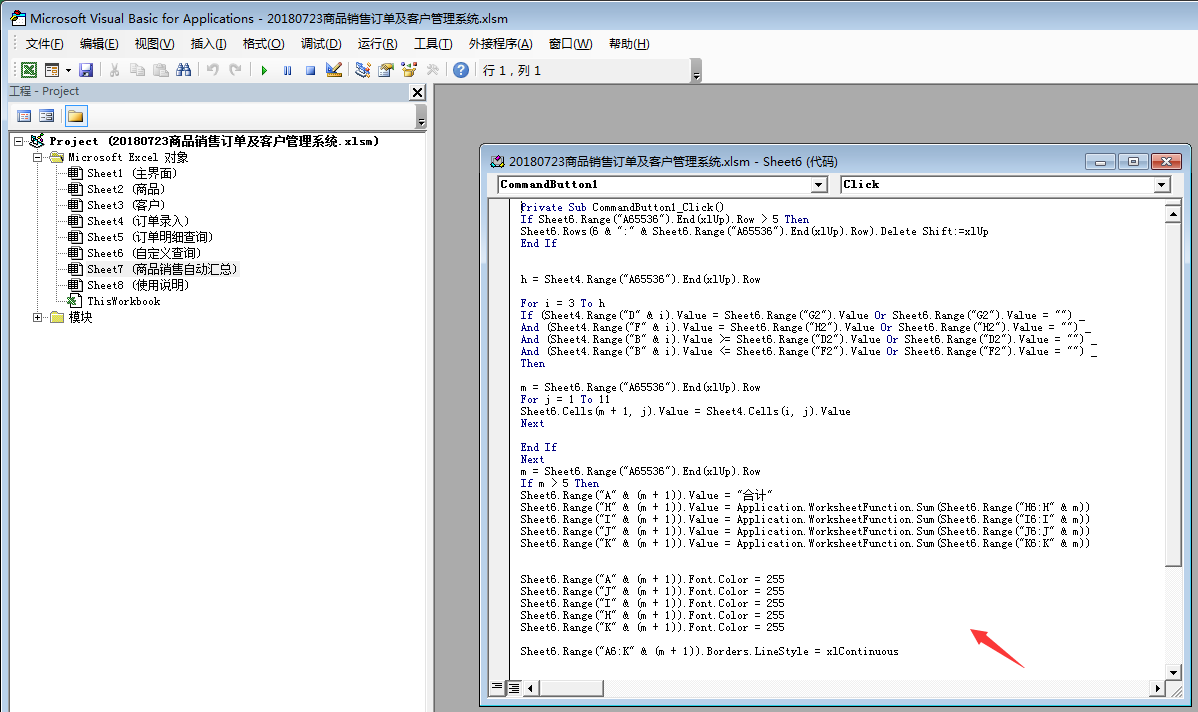Viewport: 1198px width, 712px height.
Task: Toggle Folders view in Project panel
Action: coord(76,116)
